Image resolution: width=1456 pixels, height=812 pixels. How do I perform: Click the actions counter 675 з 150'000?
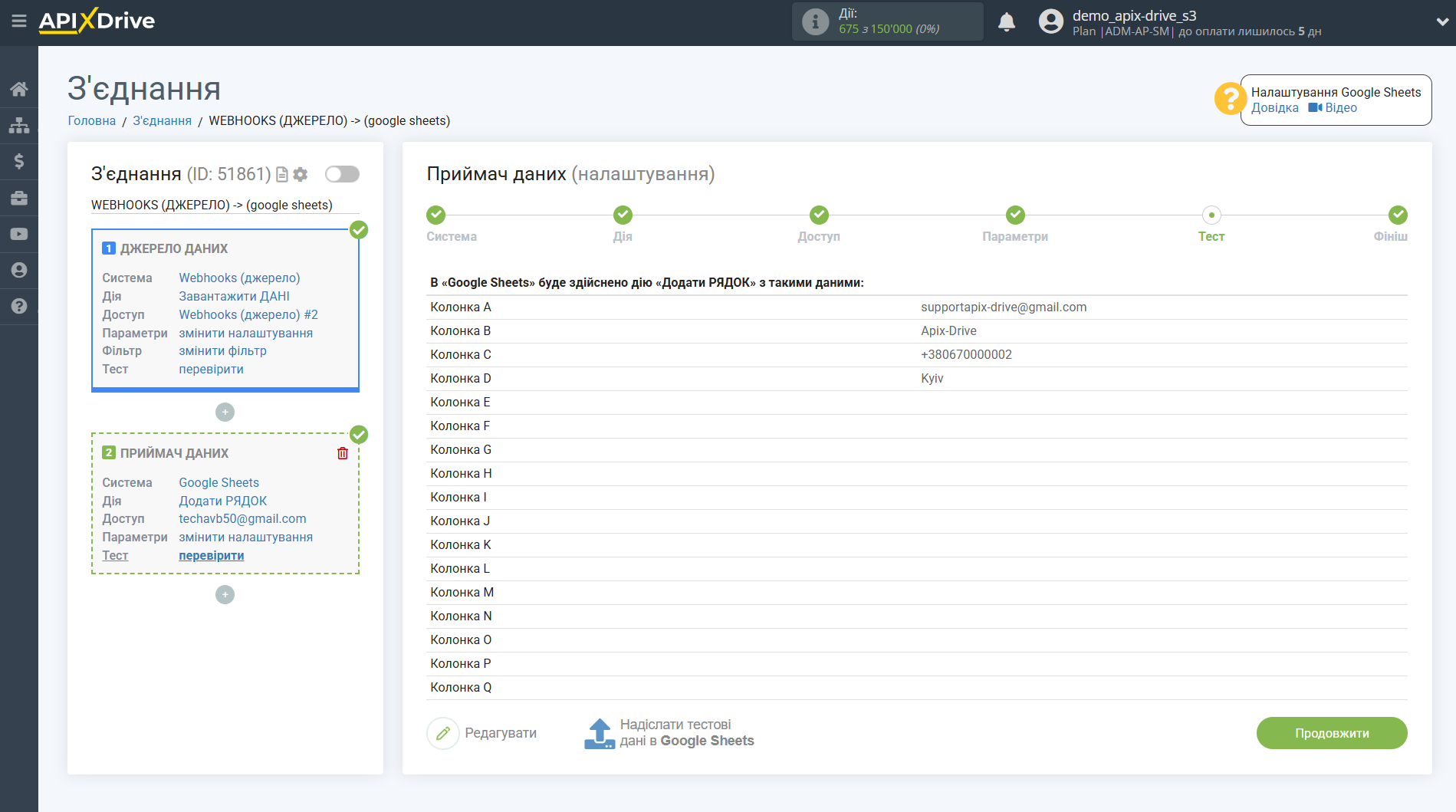(x=889, y=29)
